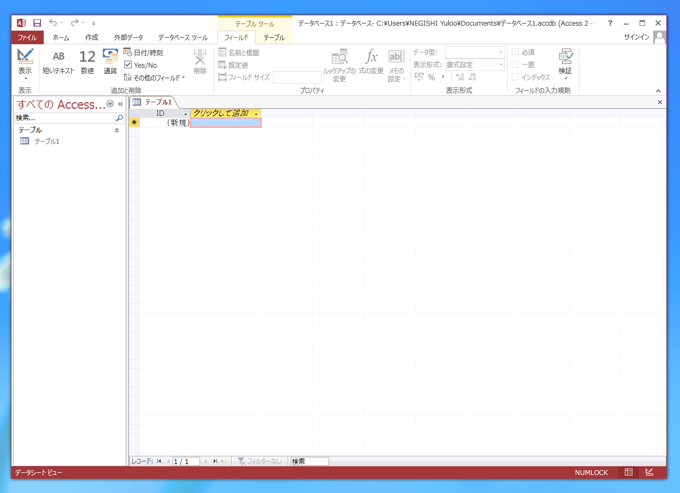Viewport: 680px width, 493px height.
Task: Add a 数値 (12) number field
Action: click(x=87, y=62)
